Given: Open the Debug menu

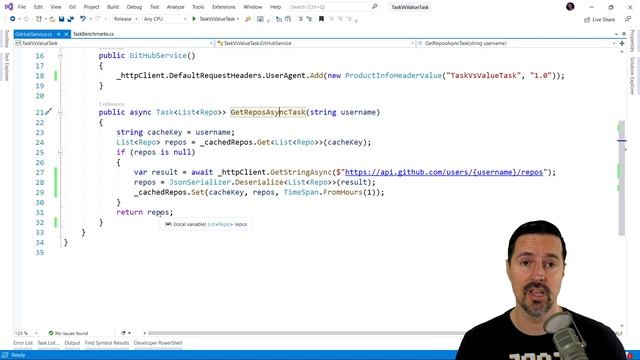Looking at the screenshot, I should click(x=134, y=7).
